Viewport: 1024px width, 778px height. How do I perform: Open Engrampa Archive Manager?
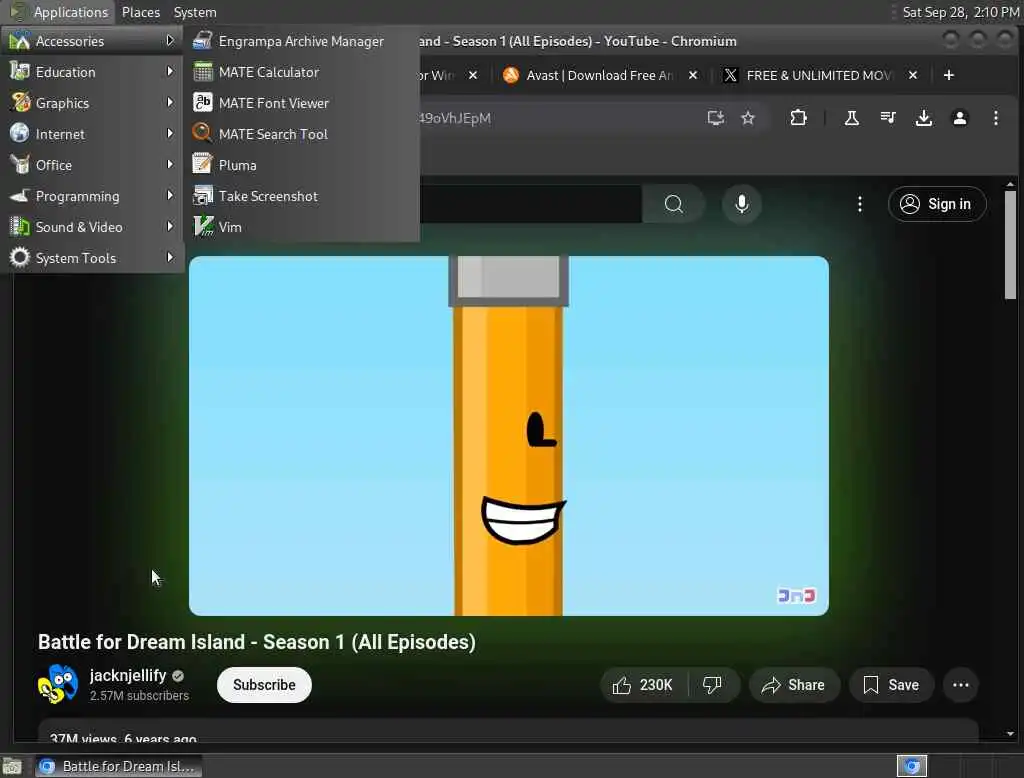click(301, 41)
